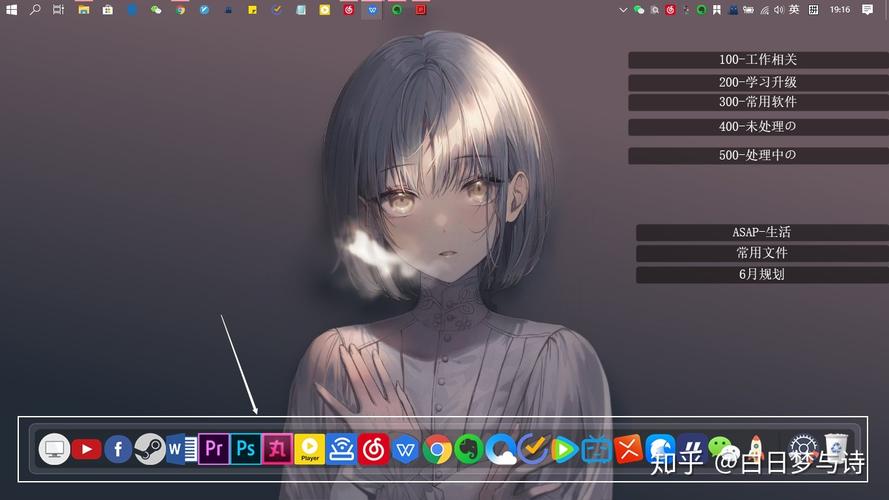
Task: Switch to WeChat on the top taskbar
Action: 156,10
